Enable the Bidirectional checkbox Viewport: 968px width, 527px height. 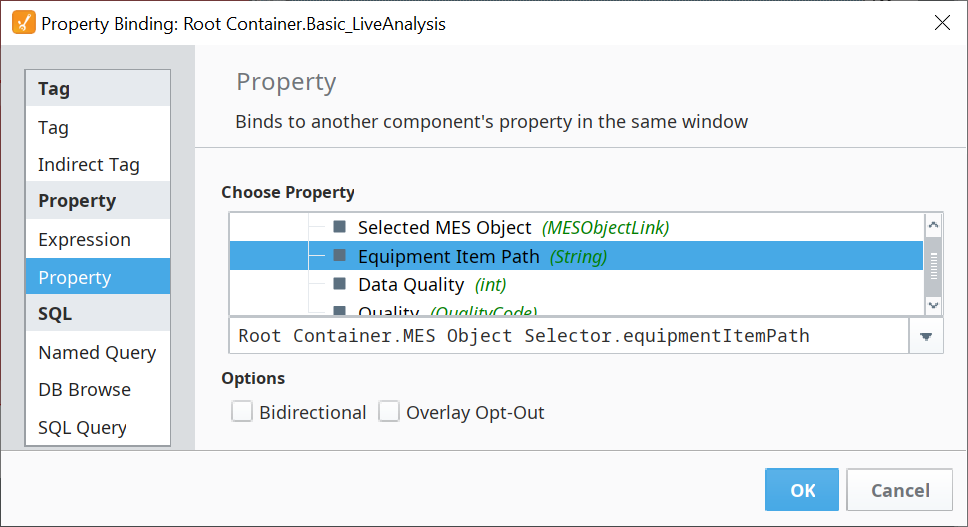tap(242, 411)
